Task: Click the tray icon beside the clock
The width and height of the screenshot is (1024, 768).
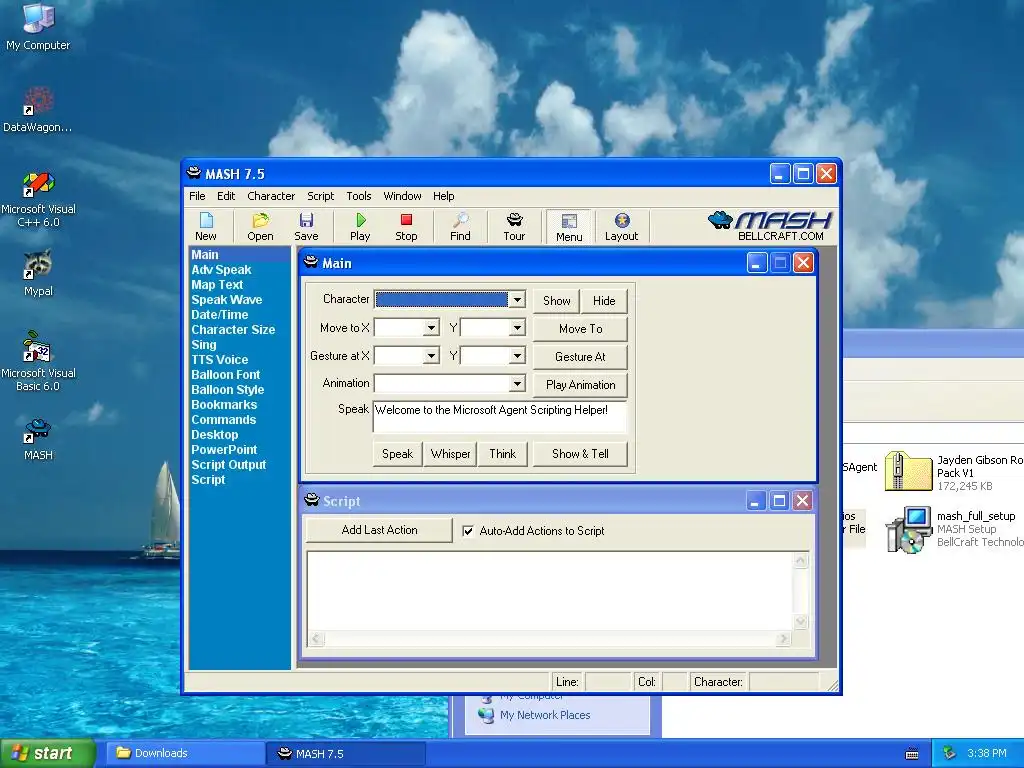Action: 950,754
